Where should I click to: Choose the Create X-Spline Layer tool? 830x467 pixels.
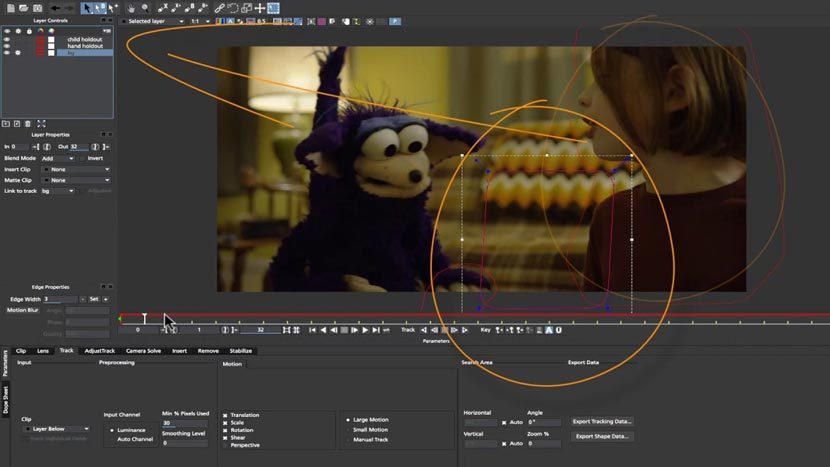point(163,8)
